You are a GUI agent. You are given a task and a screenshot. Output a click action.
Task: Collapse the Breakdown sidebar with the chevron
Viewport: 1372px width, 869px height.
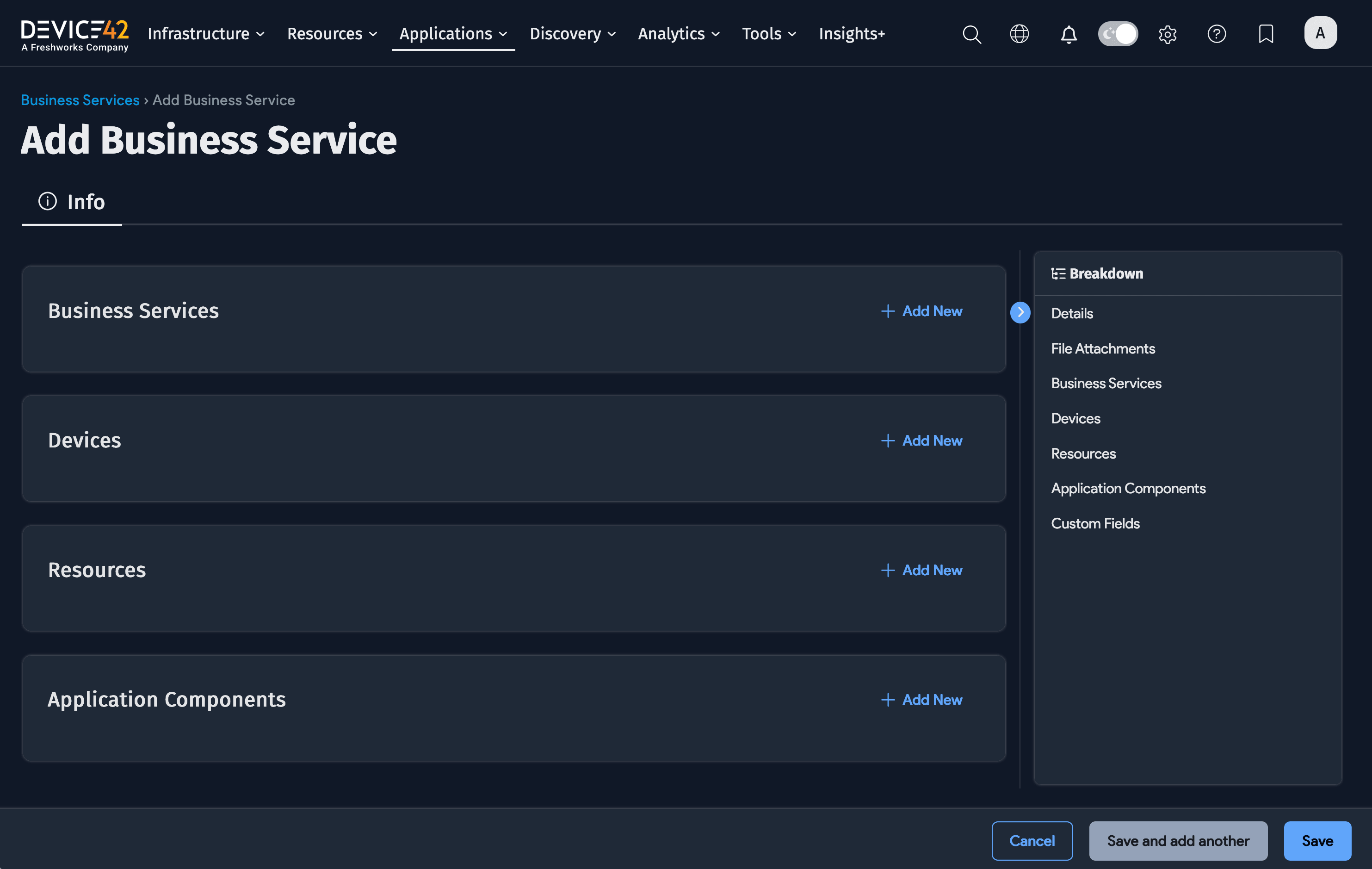point(1020,312)
